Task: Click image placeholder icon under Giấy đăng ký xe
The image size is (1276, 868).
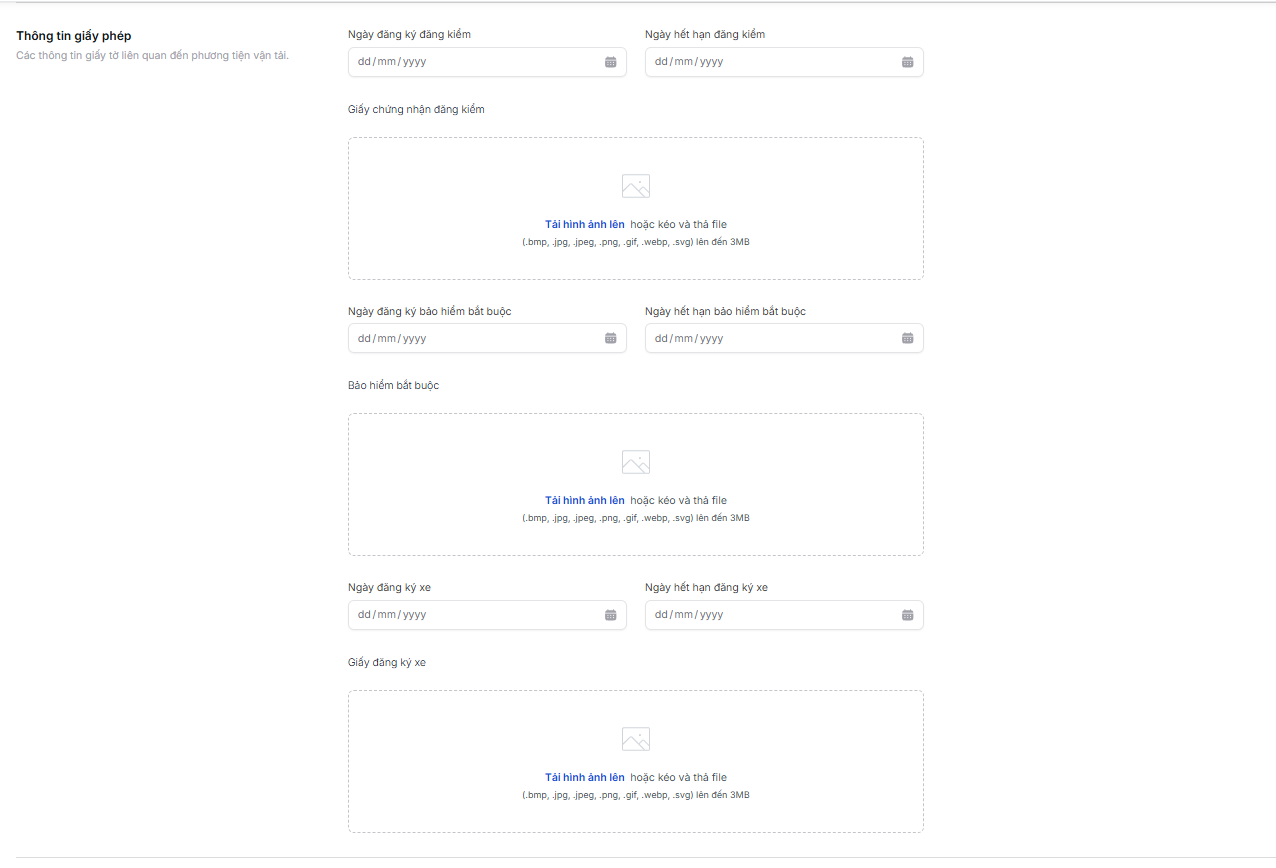Action: click(635, 740)
